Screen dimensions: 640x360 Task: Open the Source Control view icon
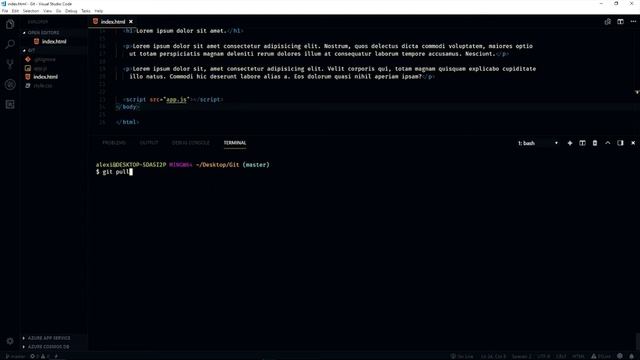pos(10,64)
